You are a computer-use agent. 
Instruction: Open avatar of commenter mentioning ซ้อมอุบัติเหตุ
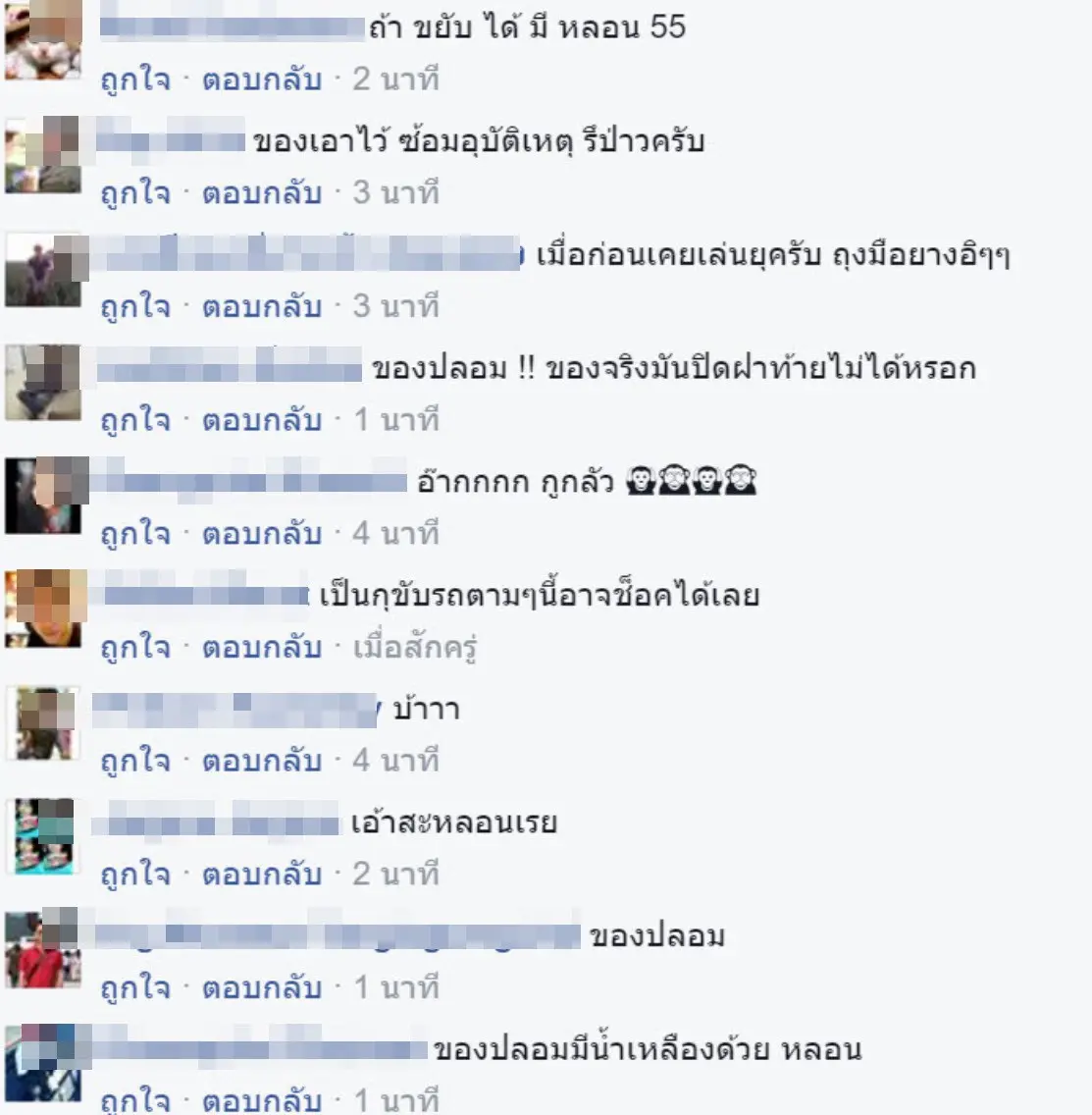[x=42, y=155]
